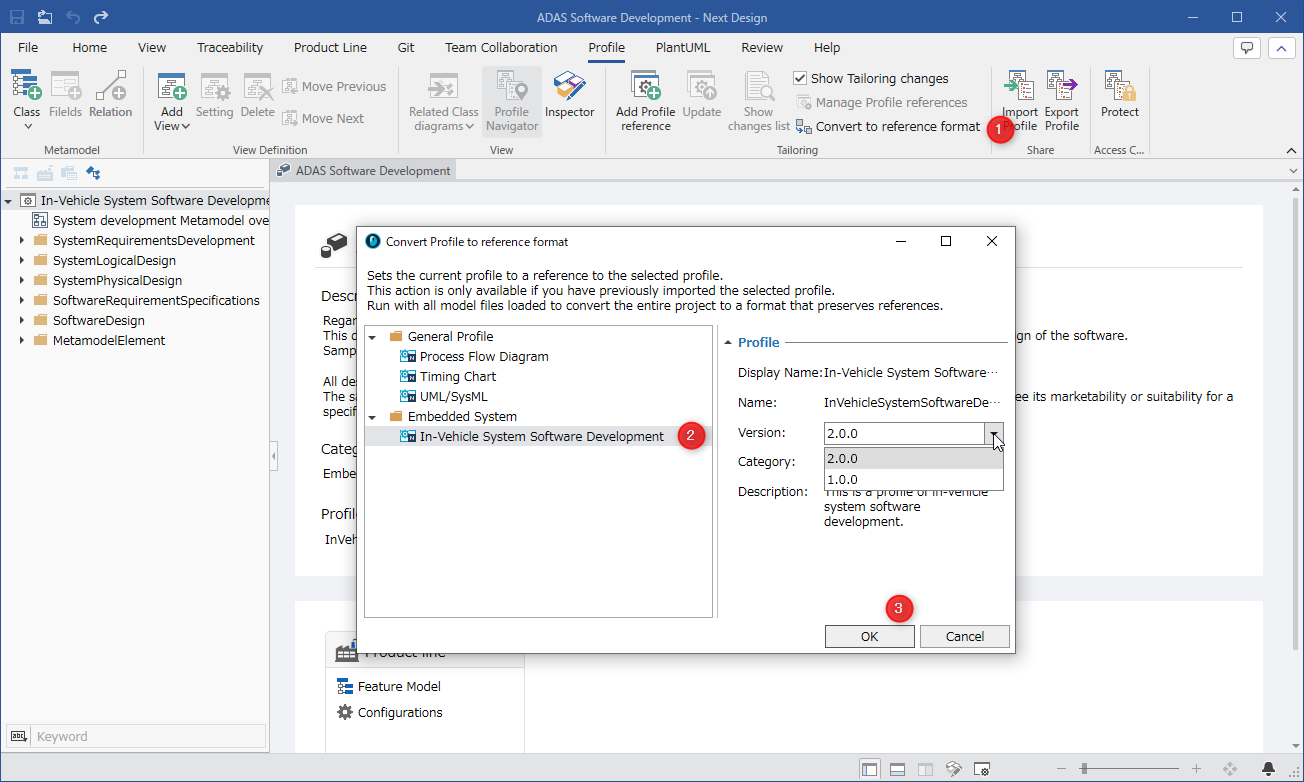Collapse the ribbon with the chevron
Image resolution: width=1304 pixels, height=782 pixels.
pos(1291,150)
